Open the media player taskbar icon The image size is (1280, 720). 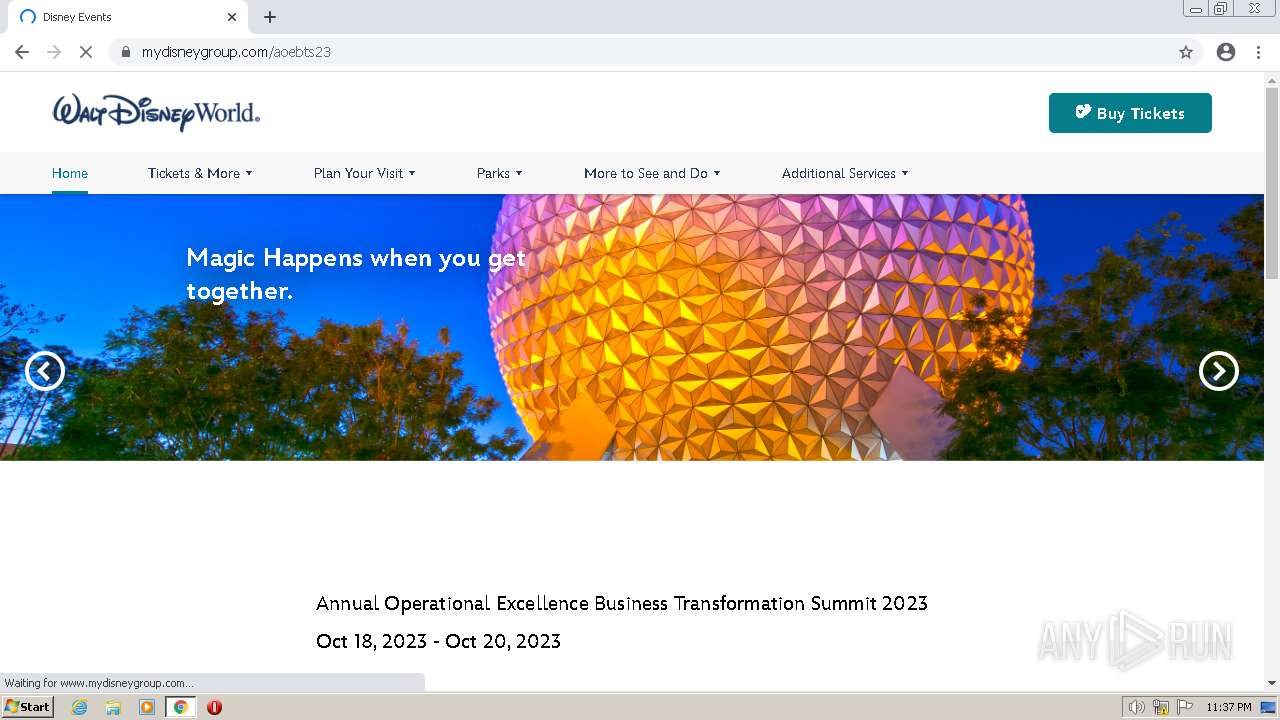[x=147, y=707]
